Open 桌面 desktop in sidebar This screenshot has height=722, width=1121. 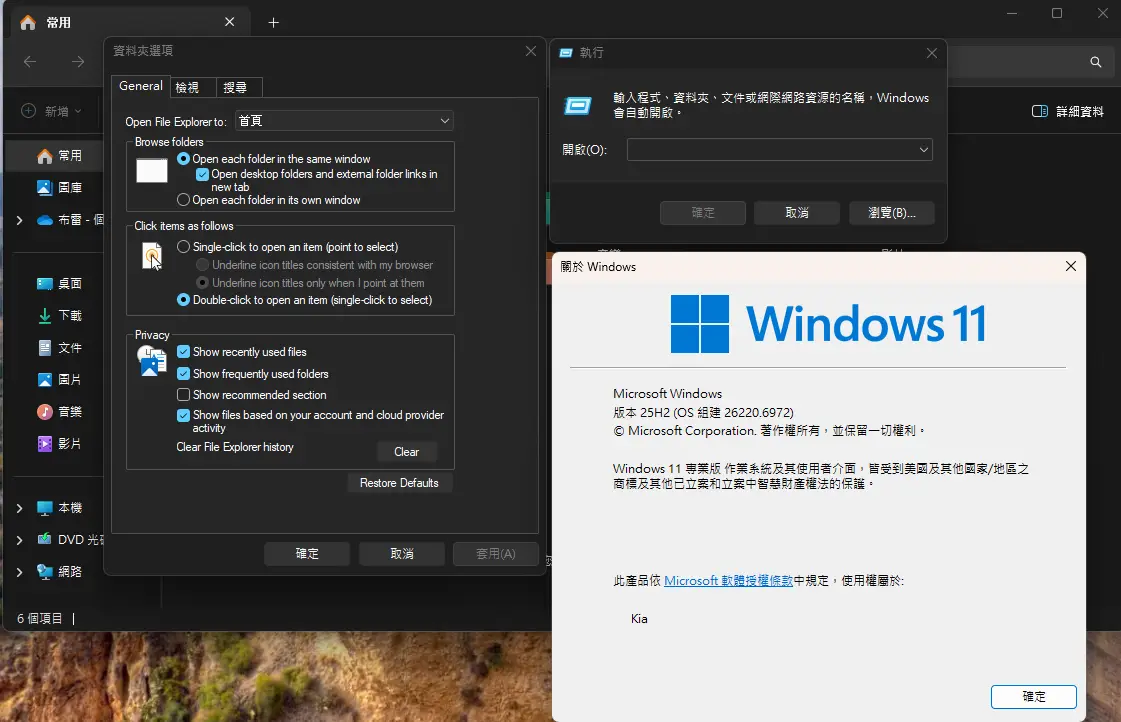click(59, 284)
